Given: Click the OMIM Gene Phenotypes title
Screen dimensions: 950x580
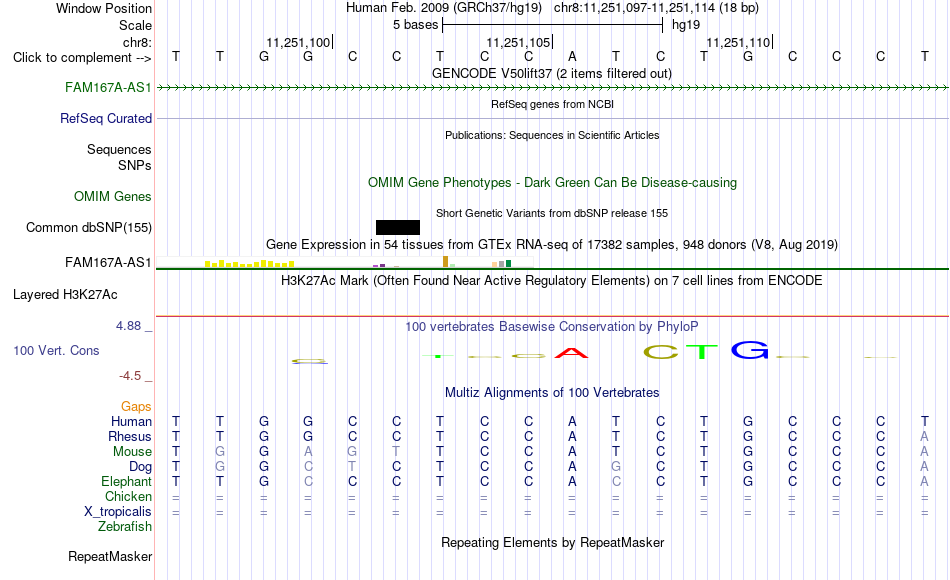Looking at the screenshot, I should click(x=552, y=182).
